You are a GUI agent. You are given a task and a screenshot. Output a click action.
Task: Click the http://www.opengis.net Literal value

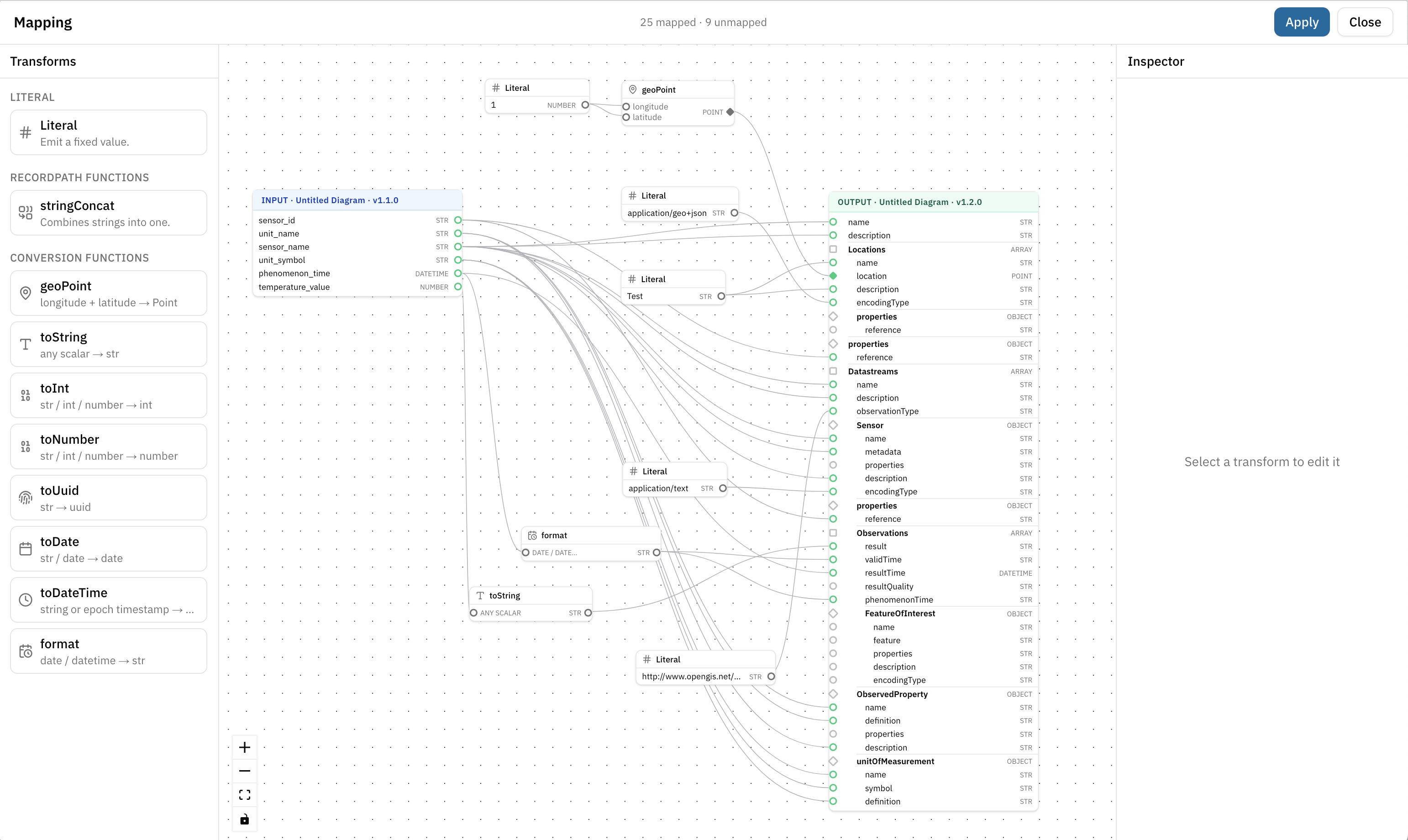[691, 677]
